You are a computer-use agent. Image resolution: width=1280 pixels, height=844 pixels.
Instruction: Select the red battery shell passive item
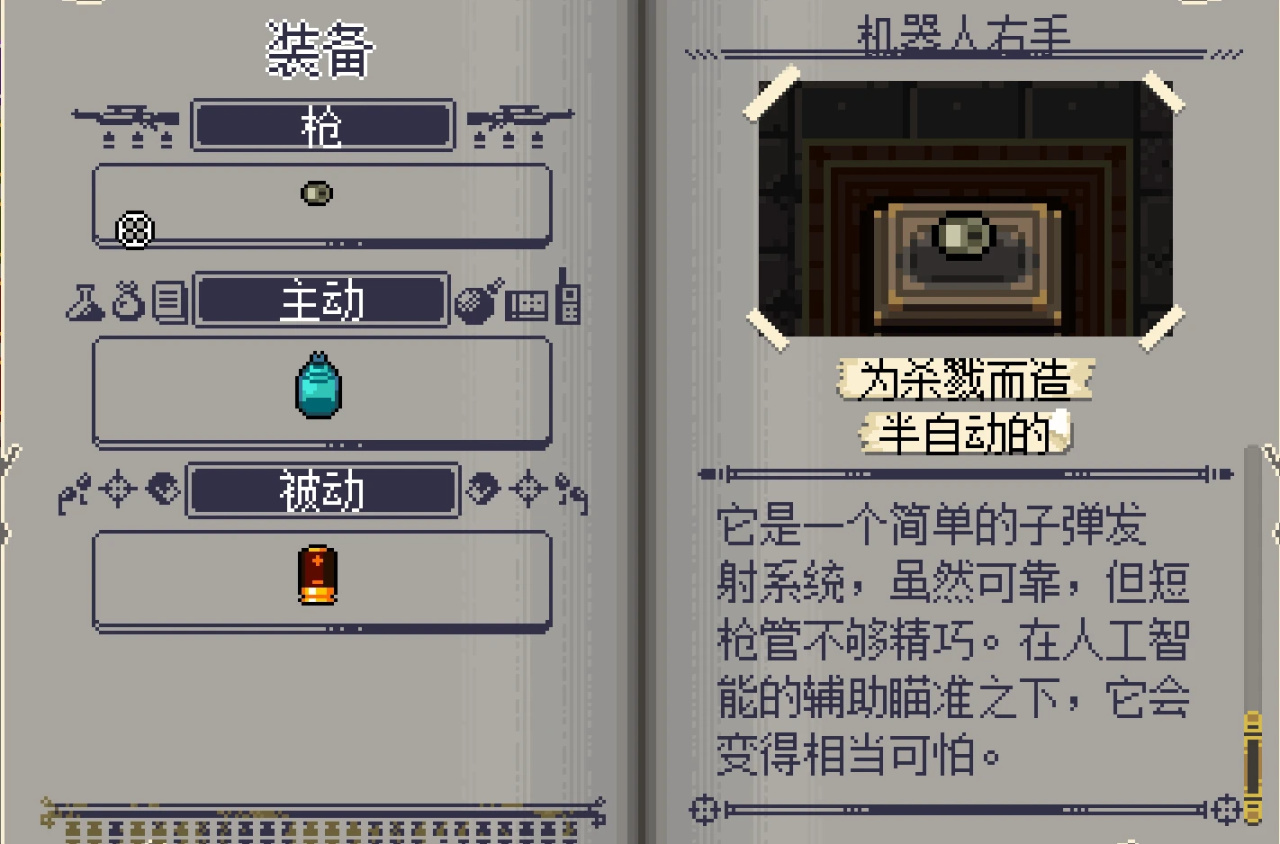(x=318, y=575)
